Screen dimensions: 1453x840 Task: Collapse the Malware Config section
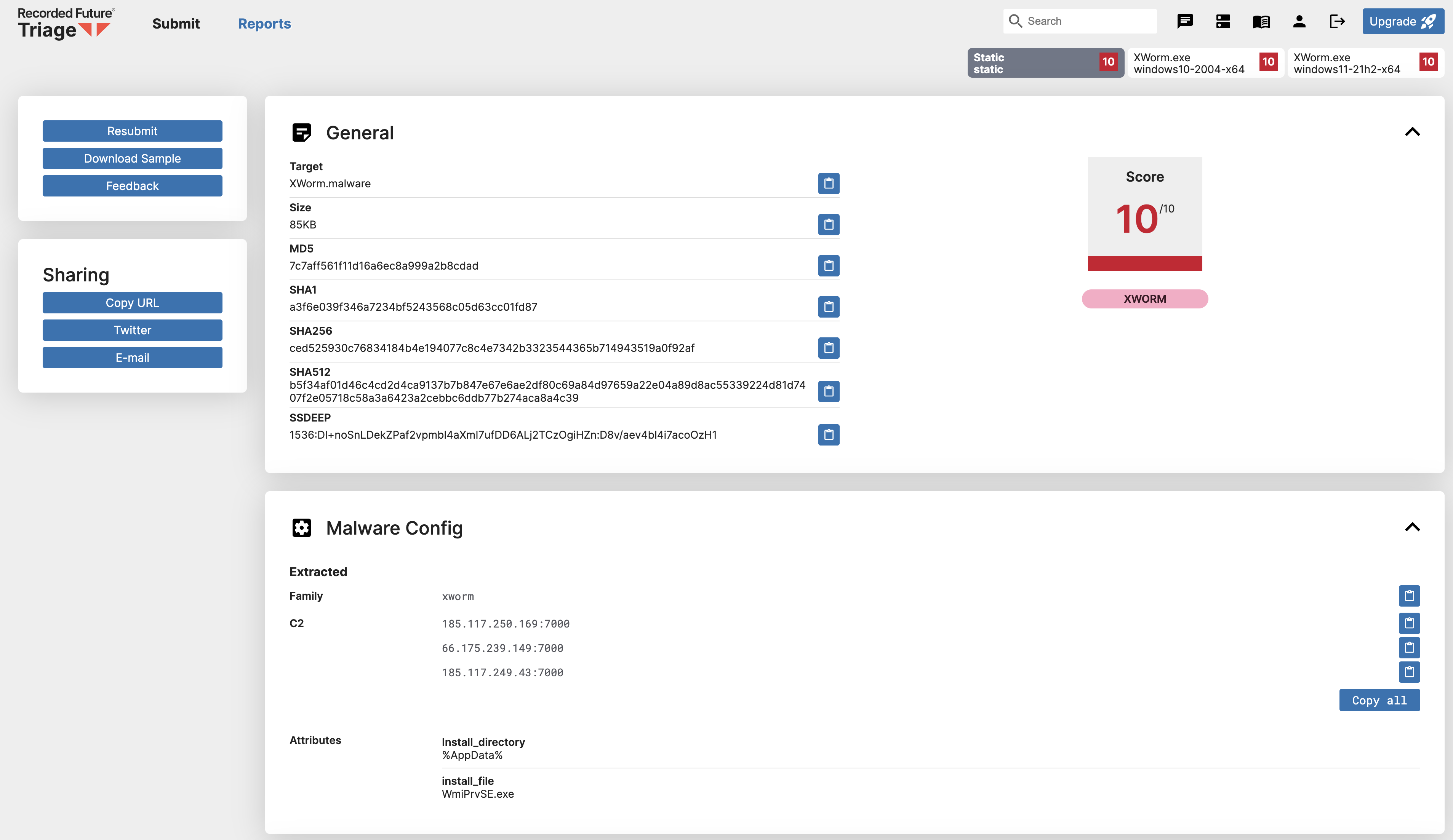[1412, 527]
